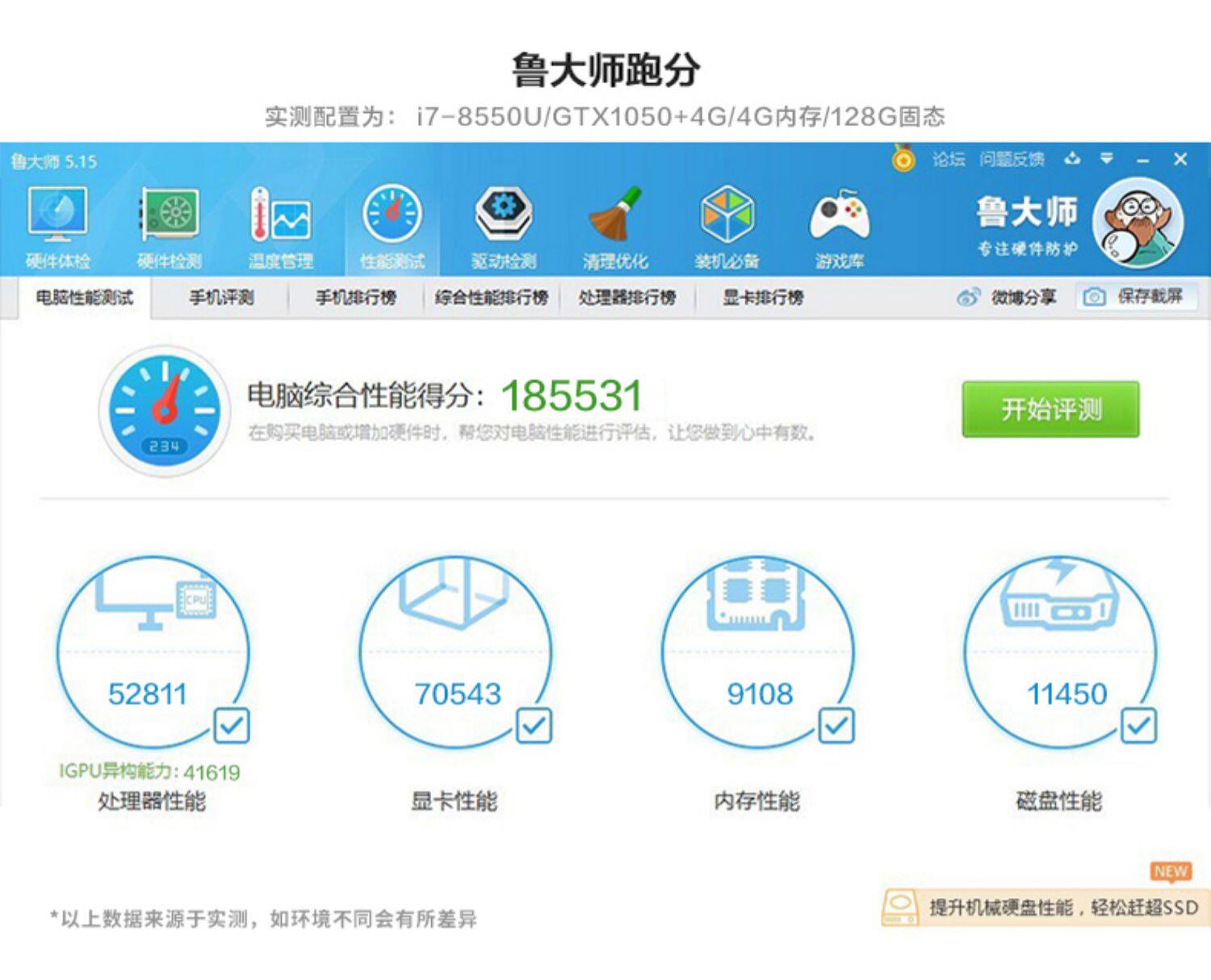Open the 论坛 forum link
This screenshot has height=980, width=1211.
949,159
